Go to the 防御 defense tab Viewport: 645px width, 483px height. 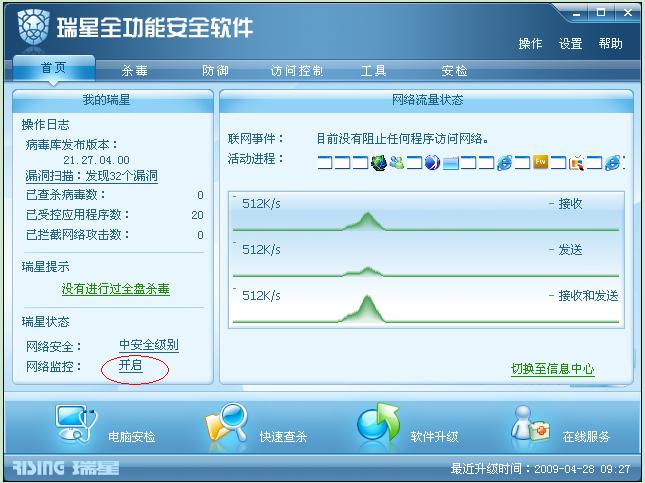pyautogui.click(x=215, y=71)
